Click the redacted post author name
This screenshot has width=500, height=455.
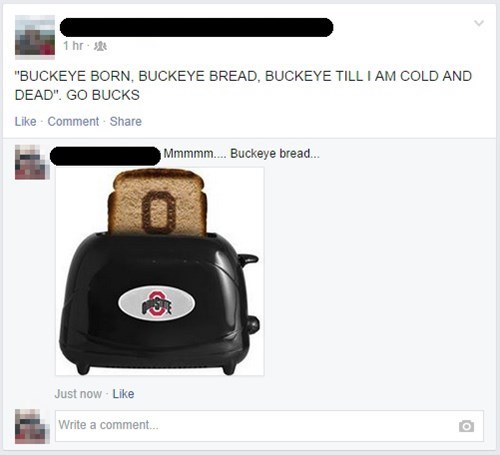click(x=197, y=27)
